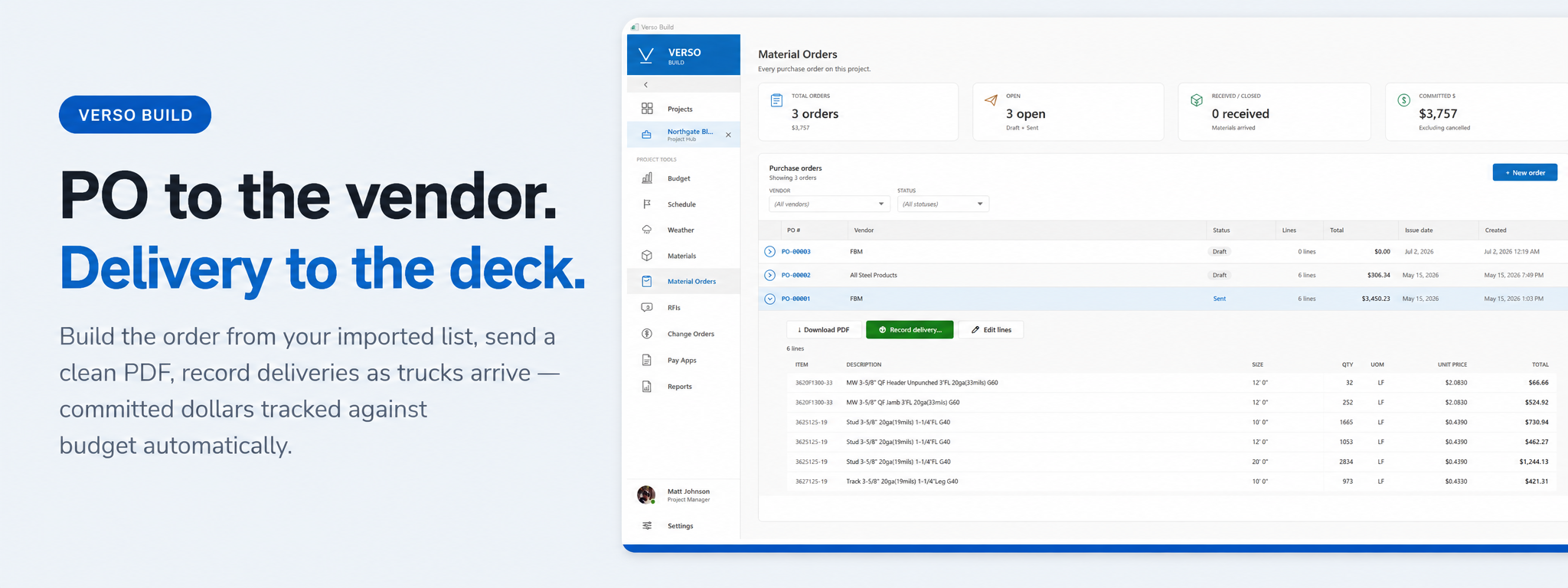
Task: Select the Northgate project briefcase icon
Action: [x=647, y=135]
